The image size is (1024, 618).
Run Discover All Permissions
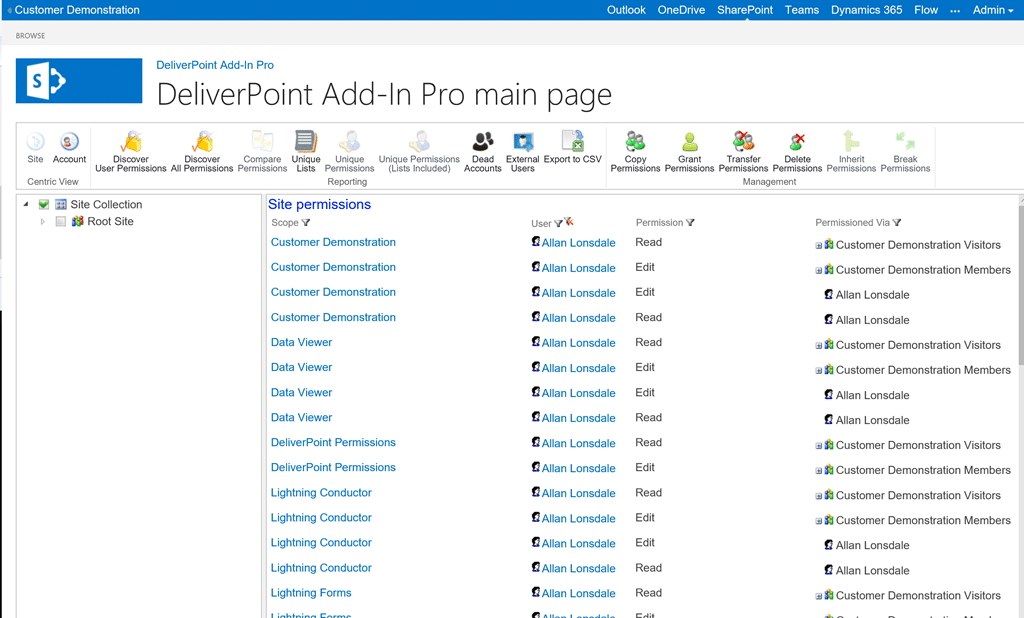pyautogui.click(x=202, y=152)
